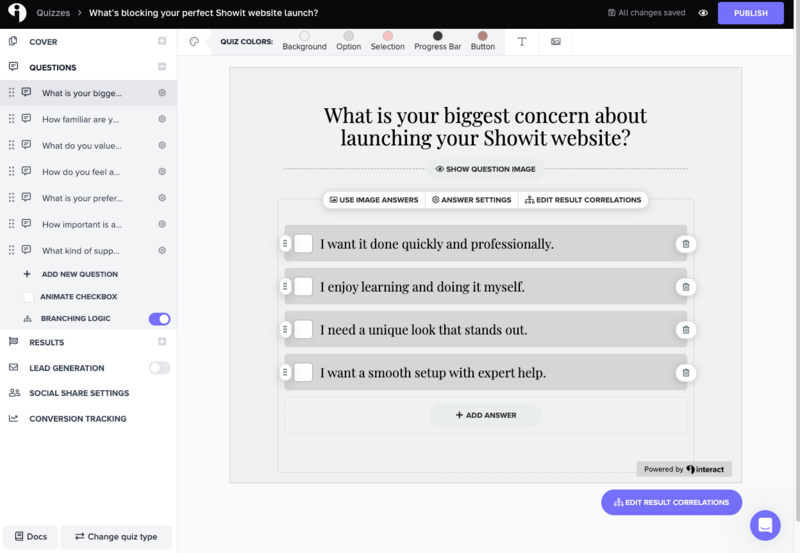
Task: Open Social Share Settings
Action: pos(79,393)
